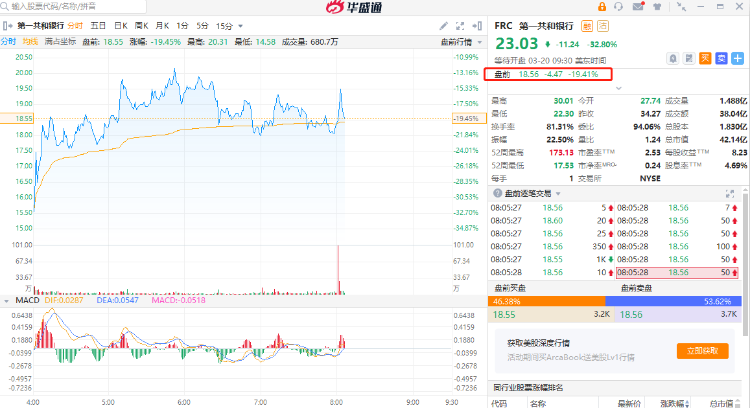Viewport: 750px width, 408px height.
Task: Open the time interval dropdown after 15分
Action: coord(241,26)
